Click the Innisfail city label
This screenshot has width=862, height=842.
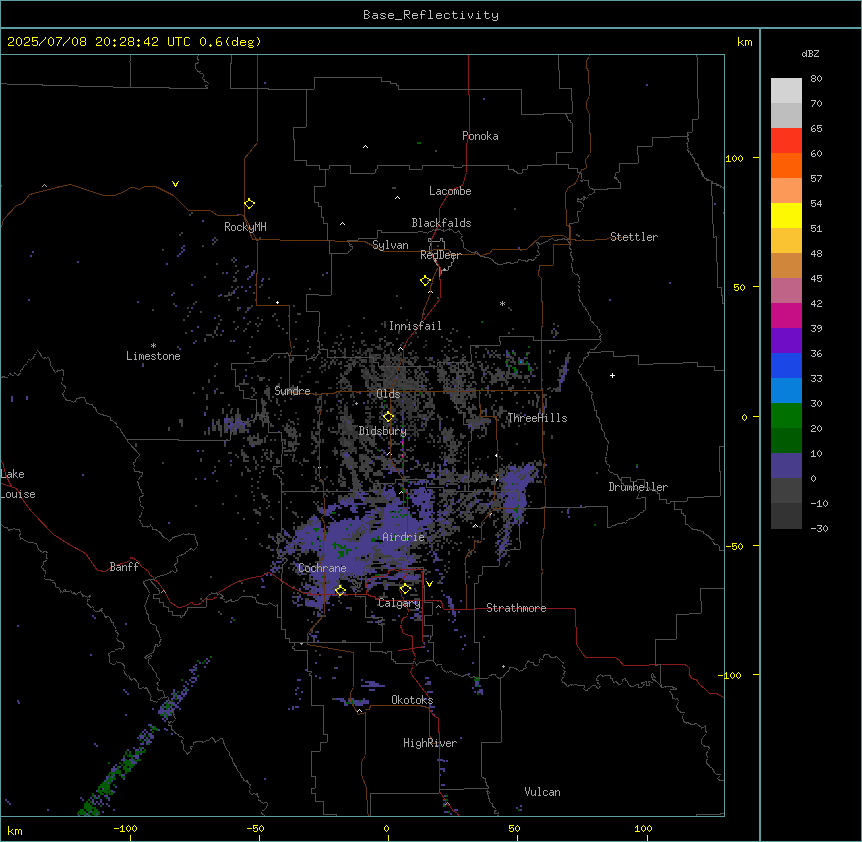pyautogui.click(x=415, y=326)
